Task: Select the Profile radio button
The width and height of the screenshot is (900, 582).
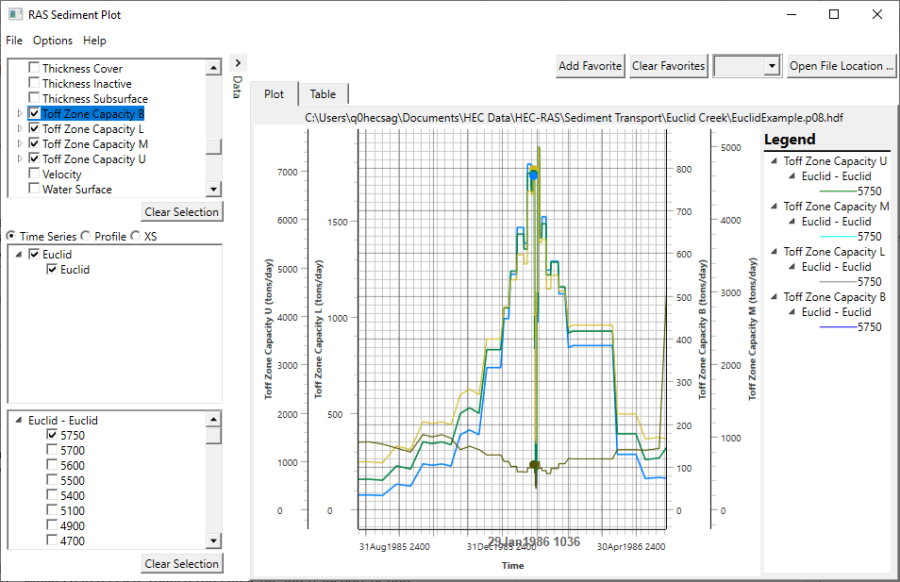Action: click(86, 236)
